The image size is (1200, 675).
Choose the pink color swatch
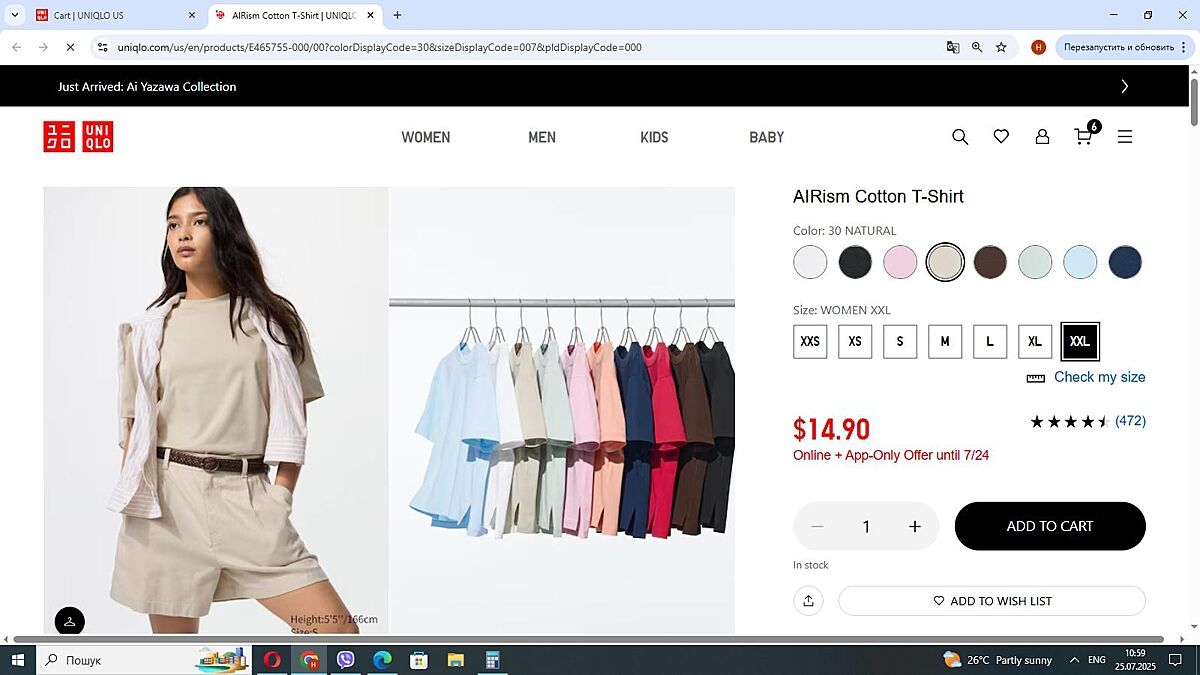(x=900, y=262)
